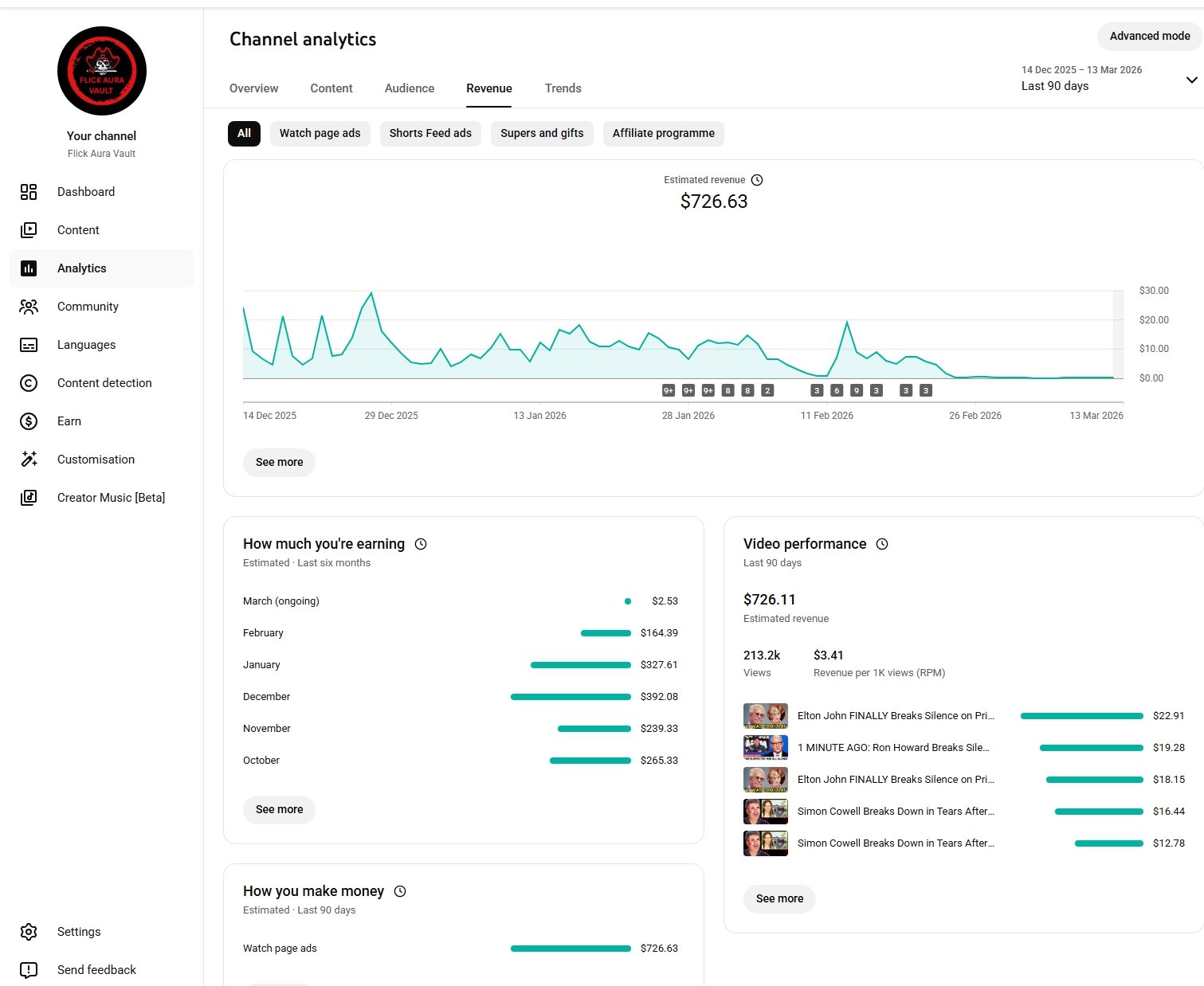Open Customisation magic wand icon
Viewport: 1204px width, 986px height.
pos(29,460)
